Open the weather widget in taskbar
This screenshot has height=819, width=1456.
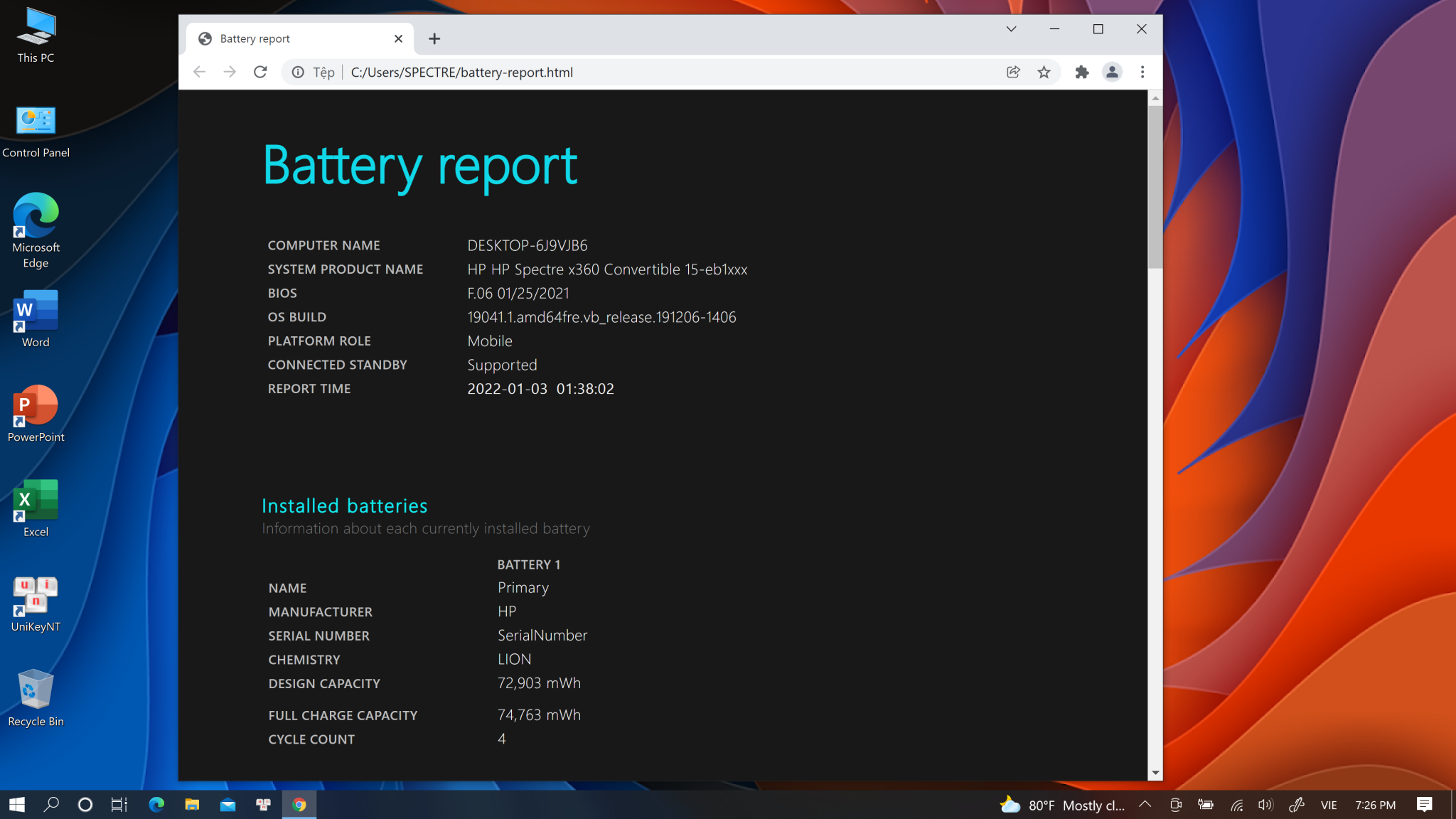pyautogui.click(x=1063, y=805)
